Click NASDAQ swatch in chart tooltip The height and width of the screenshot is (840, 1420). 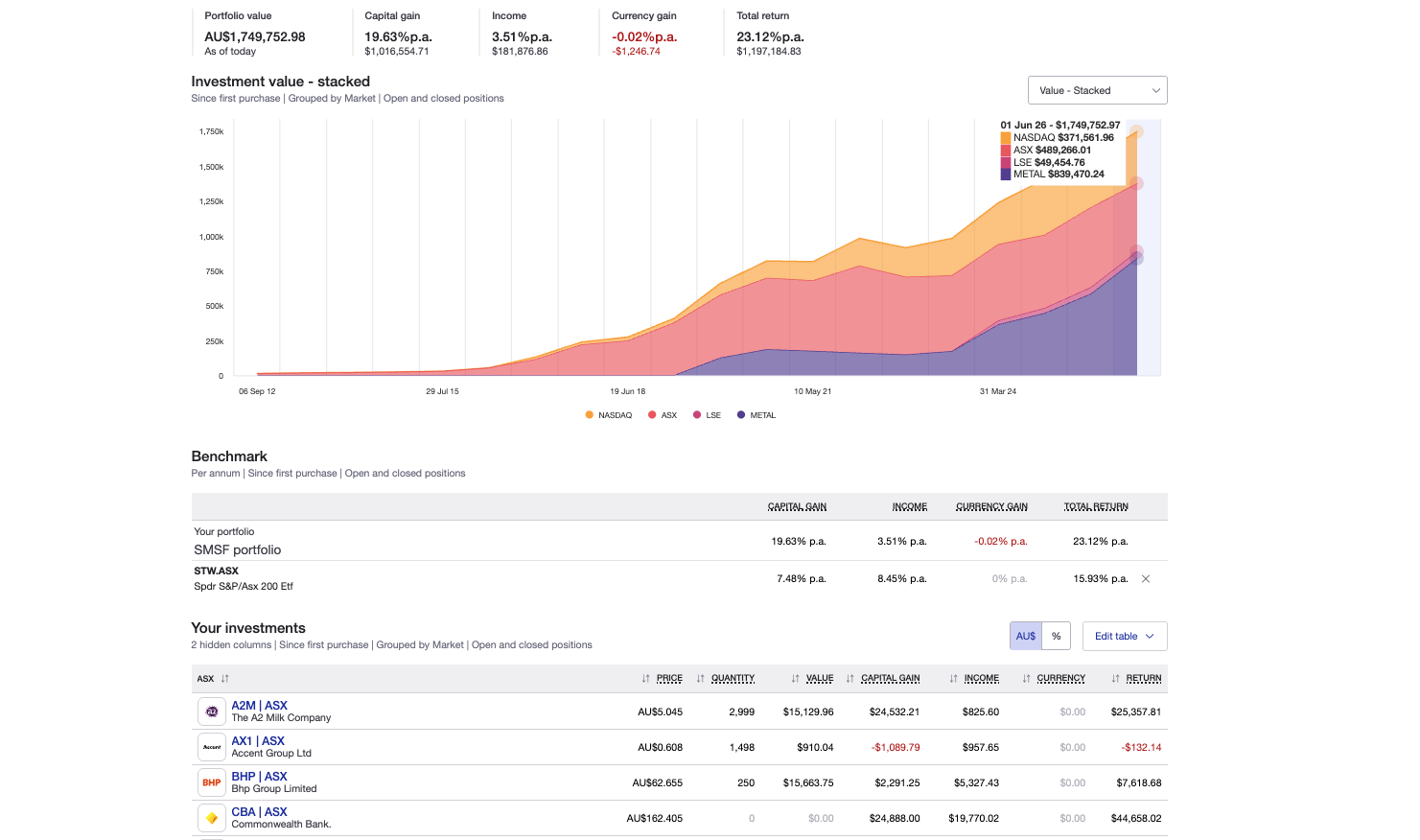pos(1006,138)
